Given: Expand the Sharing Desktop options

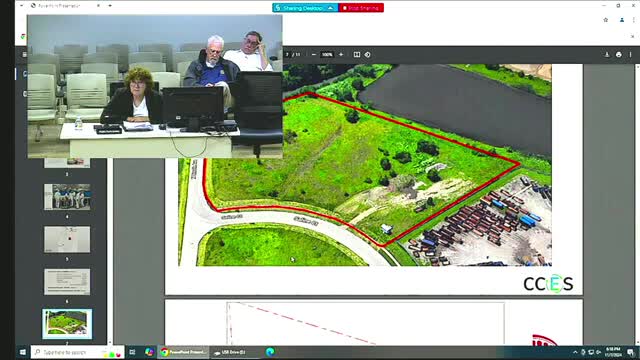Looking at the screenshot, I should [x=330, y=8].
